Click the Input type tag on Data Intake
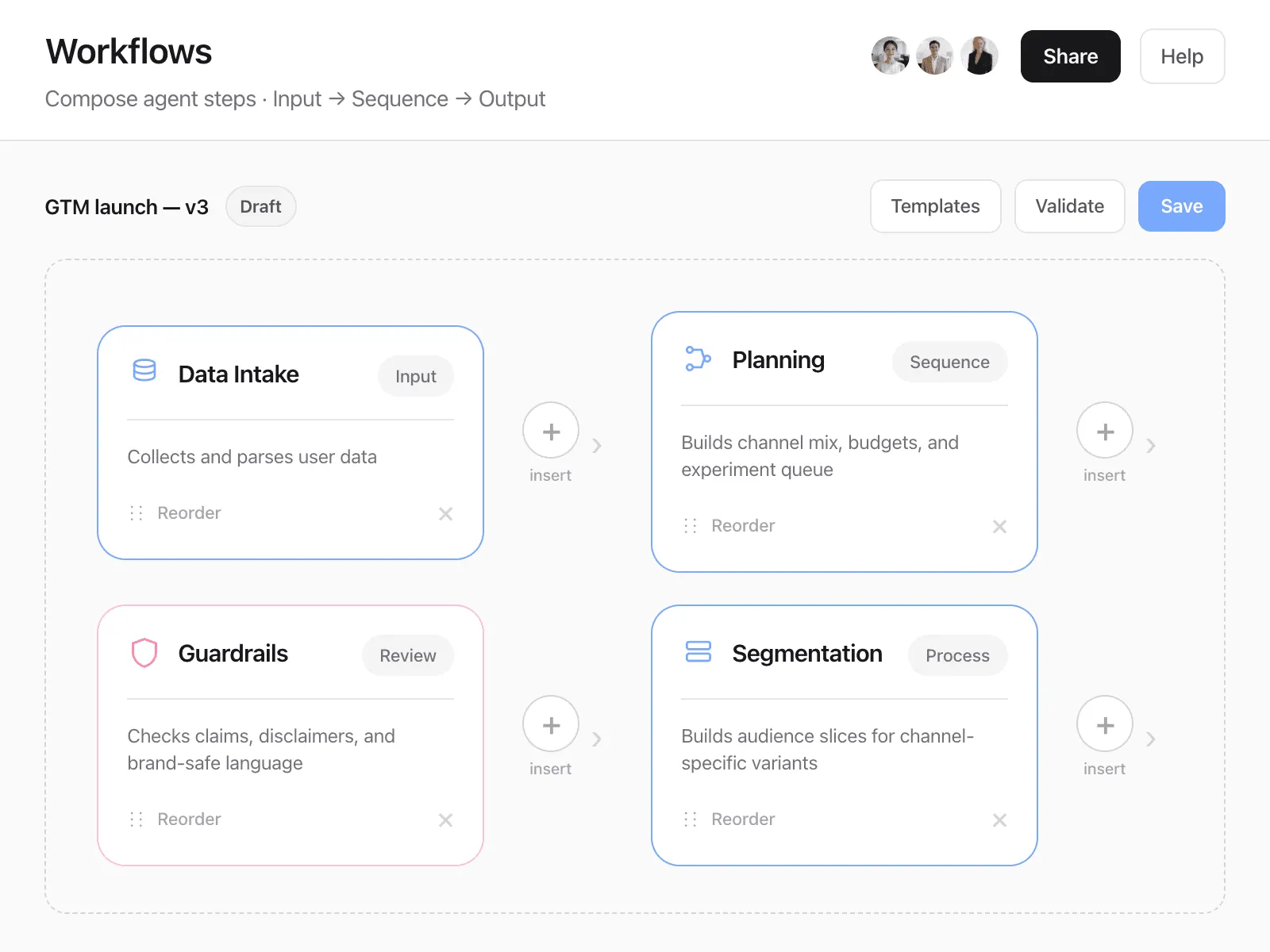 [416, 376]
